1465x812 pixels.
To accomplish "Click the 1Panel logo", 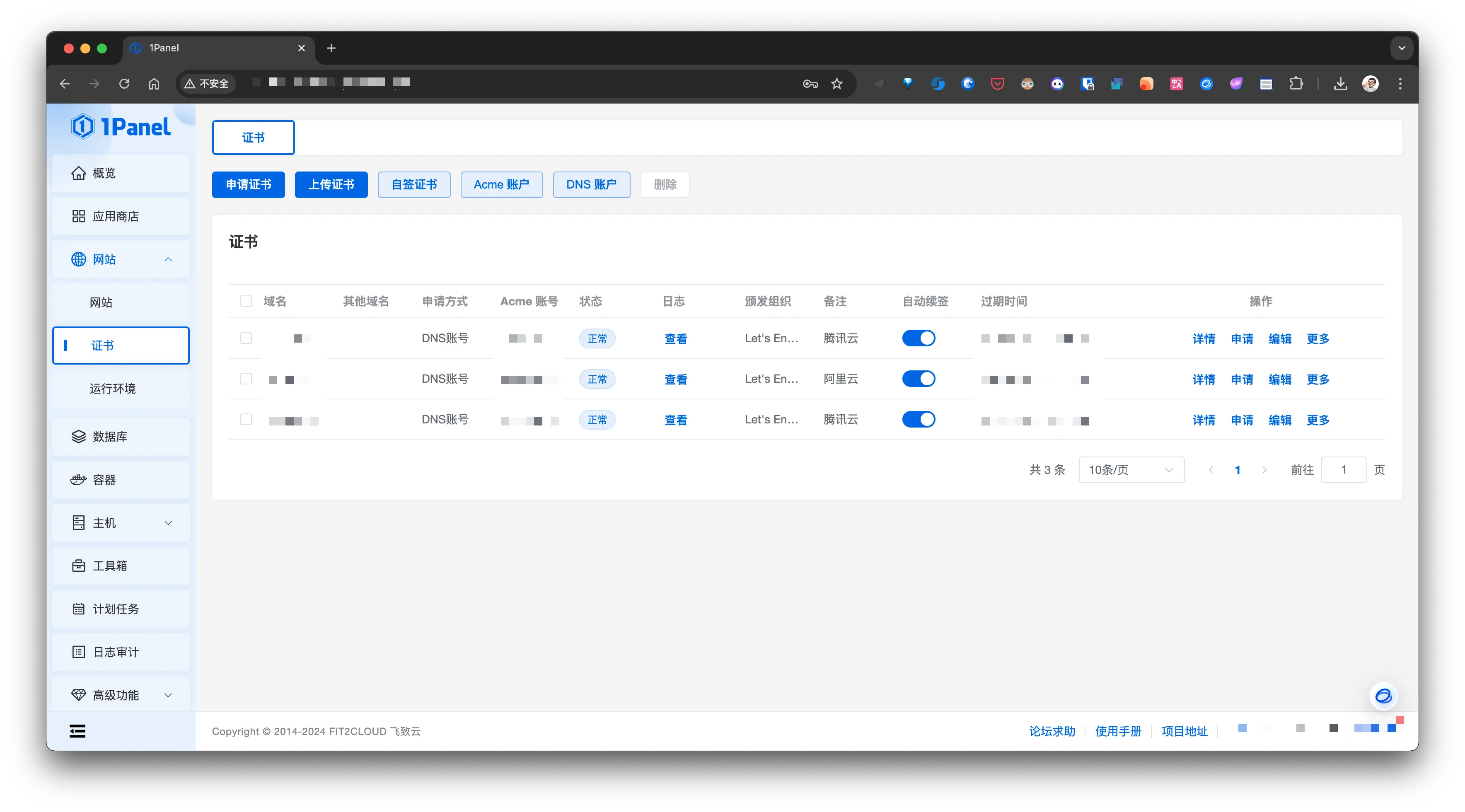I will coord(121,126).
